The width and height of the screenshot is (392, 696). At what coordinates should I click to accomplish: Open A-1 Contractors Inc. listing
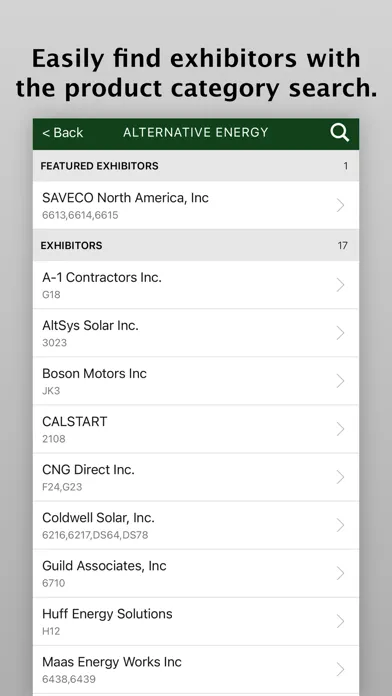[x=196, y=285]
